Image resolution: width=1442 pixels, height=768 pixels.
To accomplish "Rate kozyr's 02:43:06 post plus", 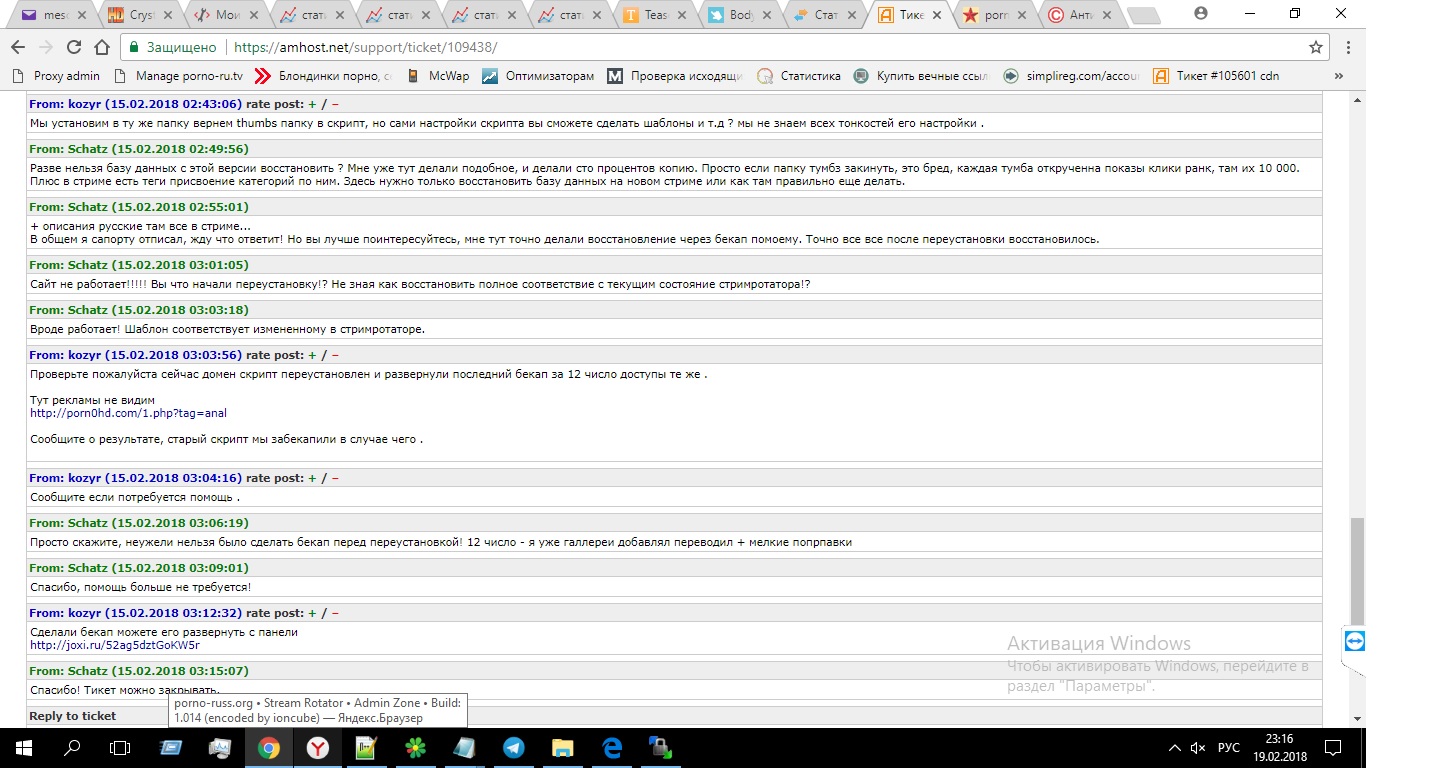I will (x=312, y=104).
